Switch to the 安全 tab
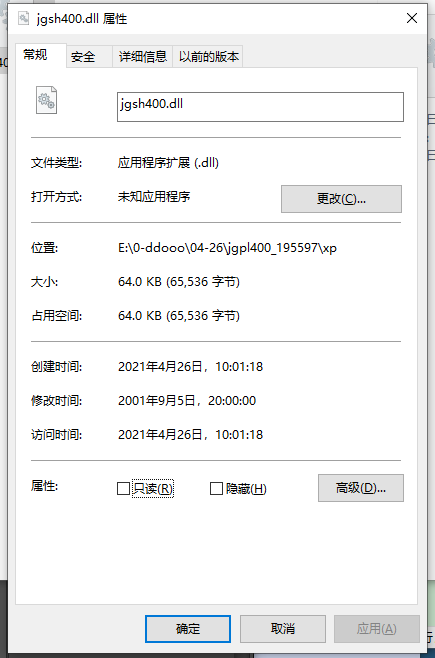 click(83, 57)
